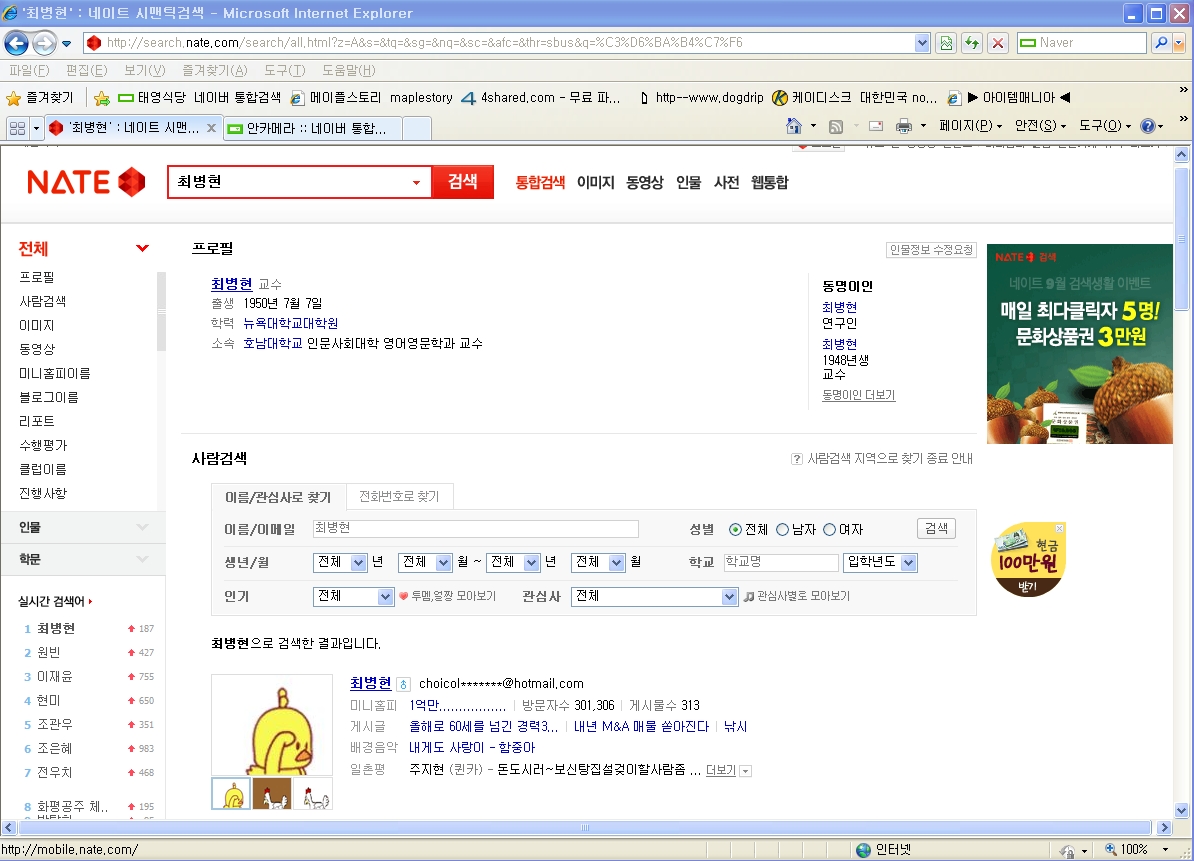This screenshot has height=861, width=1194.
Task: Collapse the 전체 sidebar section arrow
Action: point(142,248)
